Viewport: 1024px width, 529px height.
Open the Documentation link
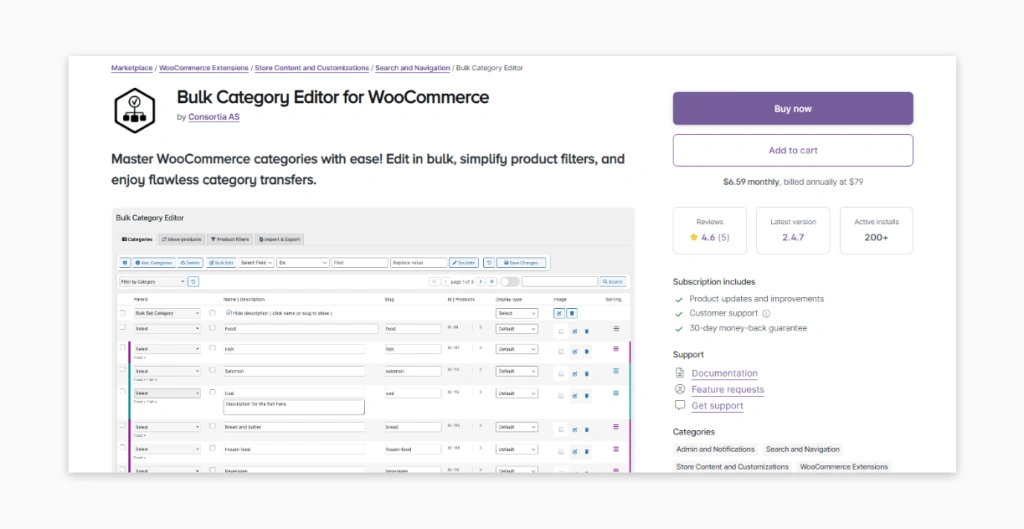(724, 374)
